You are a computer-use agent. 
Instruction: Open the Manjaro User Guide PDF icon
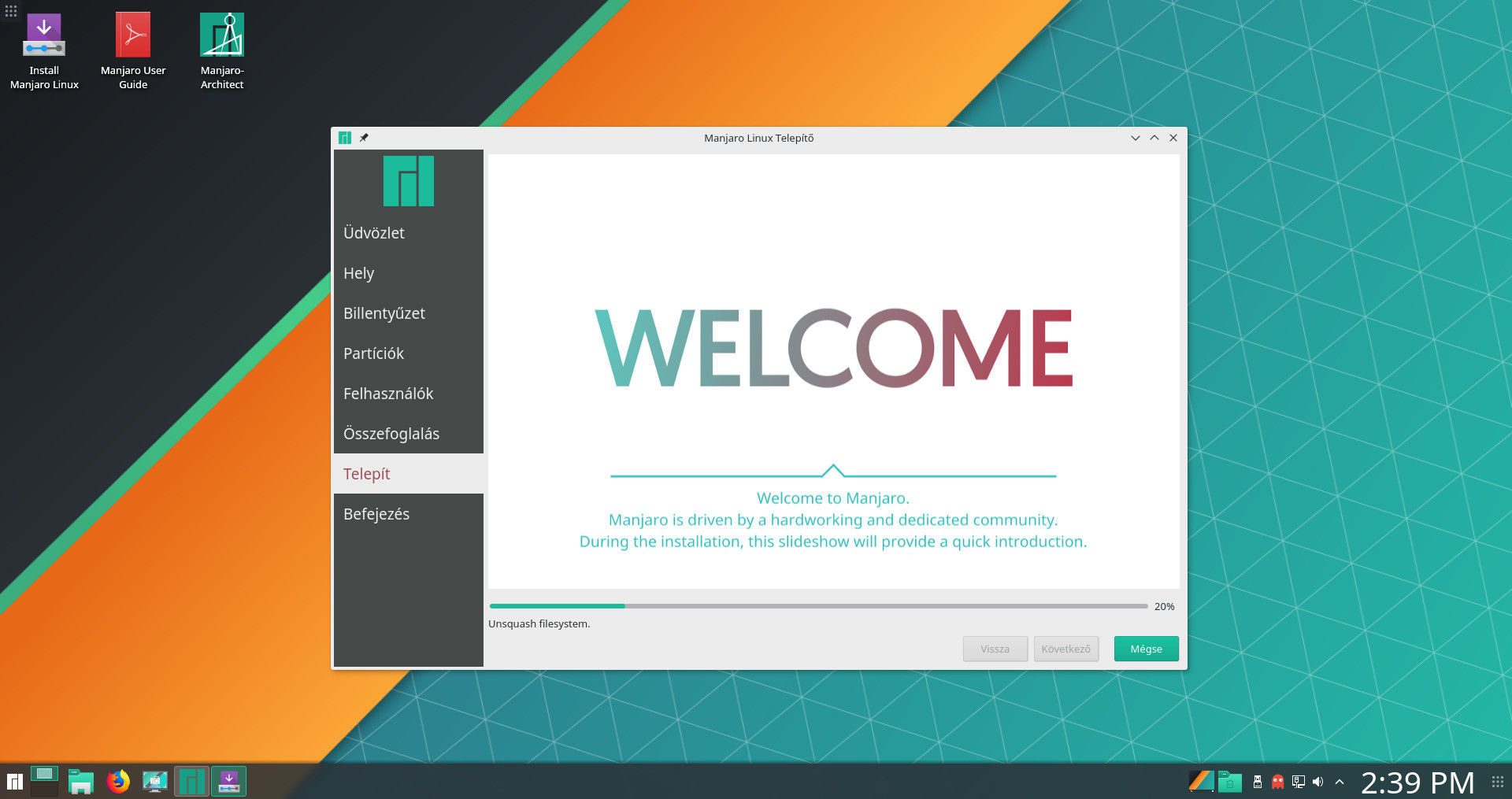point(133,51)
